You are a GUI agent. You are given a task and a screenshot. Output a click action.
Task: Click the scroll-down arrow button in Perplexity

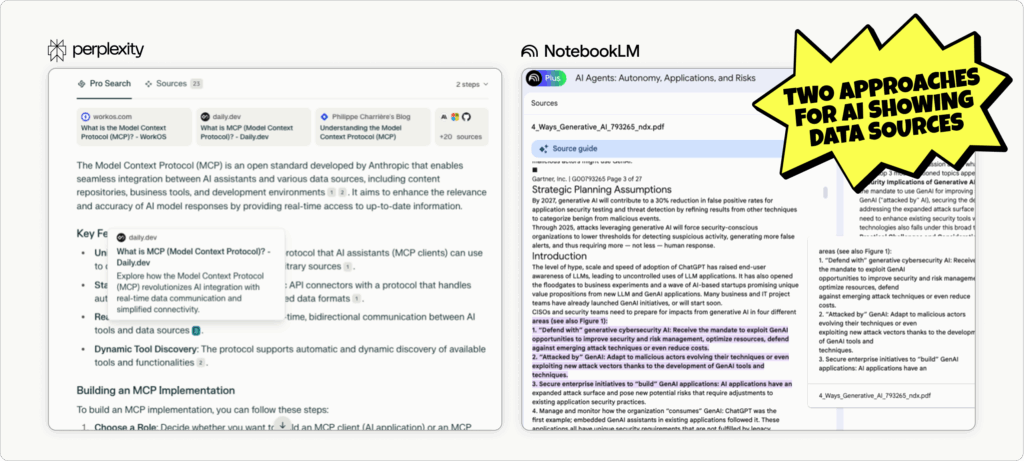pos(282,424)
